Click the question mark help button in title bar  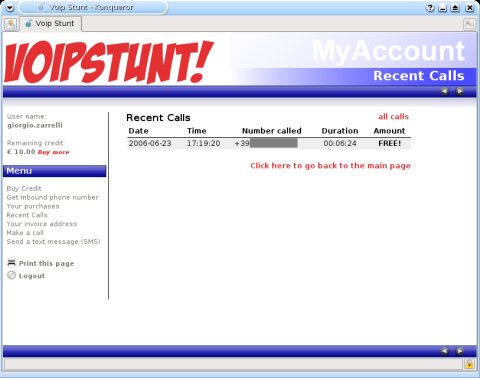tap(430, 7)
